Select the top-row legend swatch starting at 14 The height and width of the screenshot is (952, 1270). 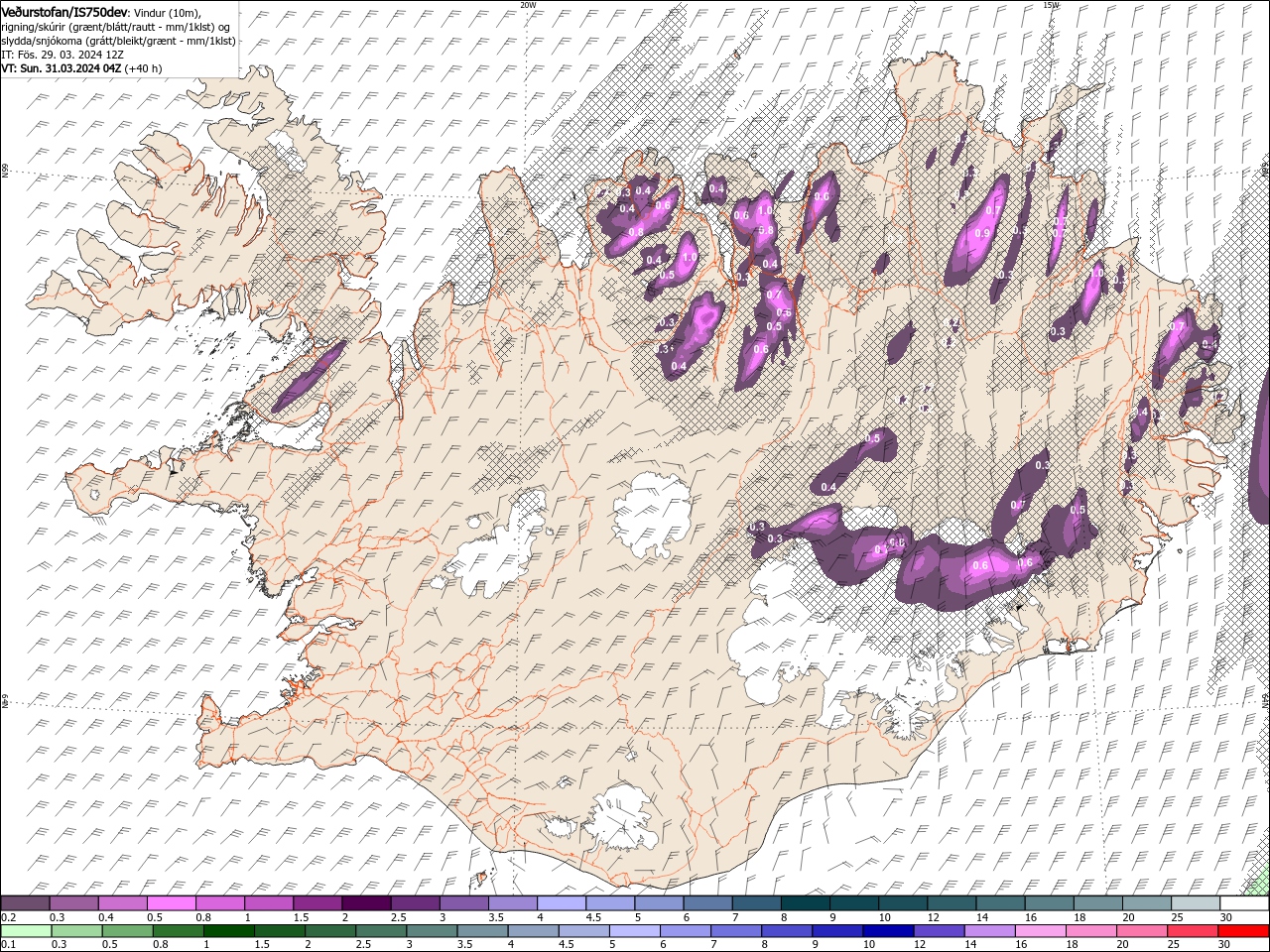coord(1000,903)
